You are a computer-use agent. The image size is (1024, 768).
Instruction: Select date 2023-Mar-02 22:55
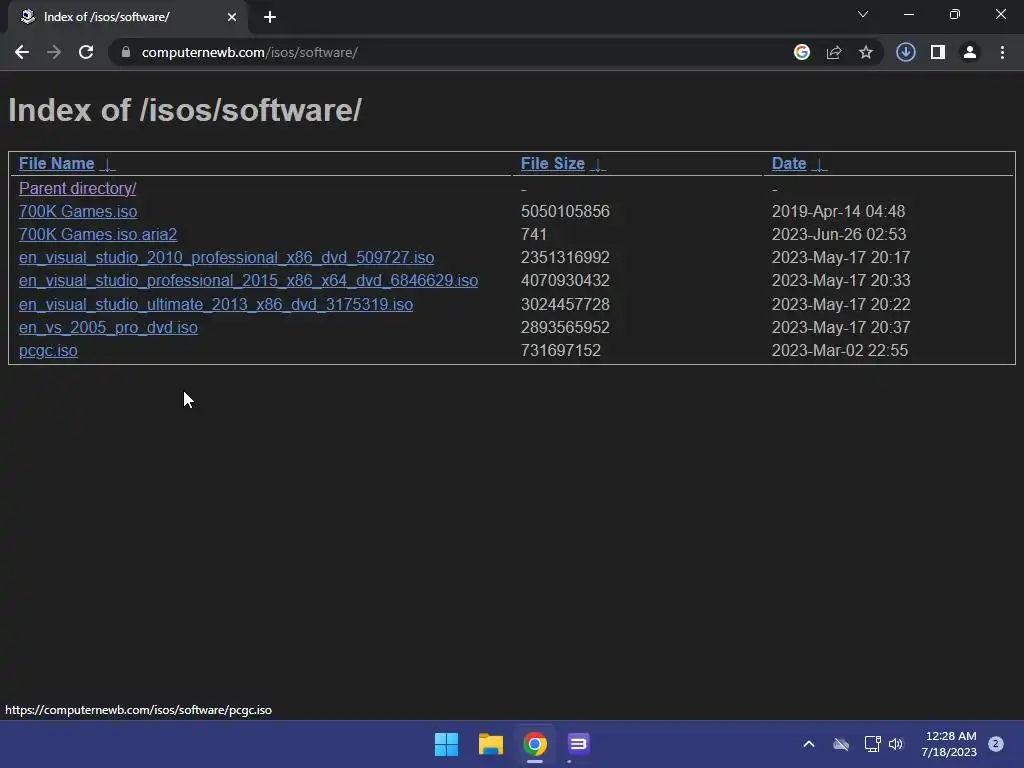click(840, 351)
